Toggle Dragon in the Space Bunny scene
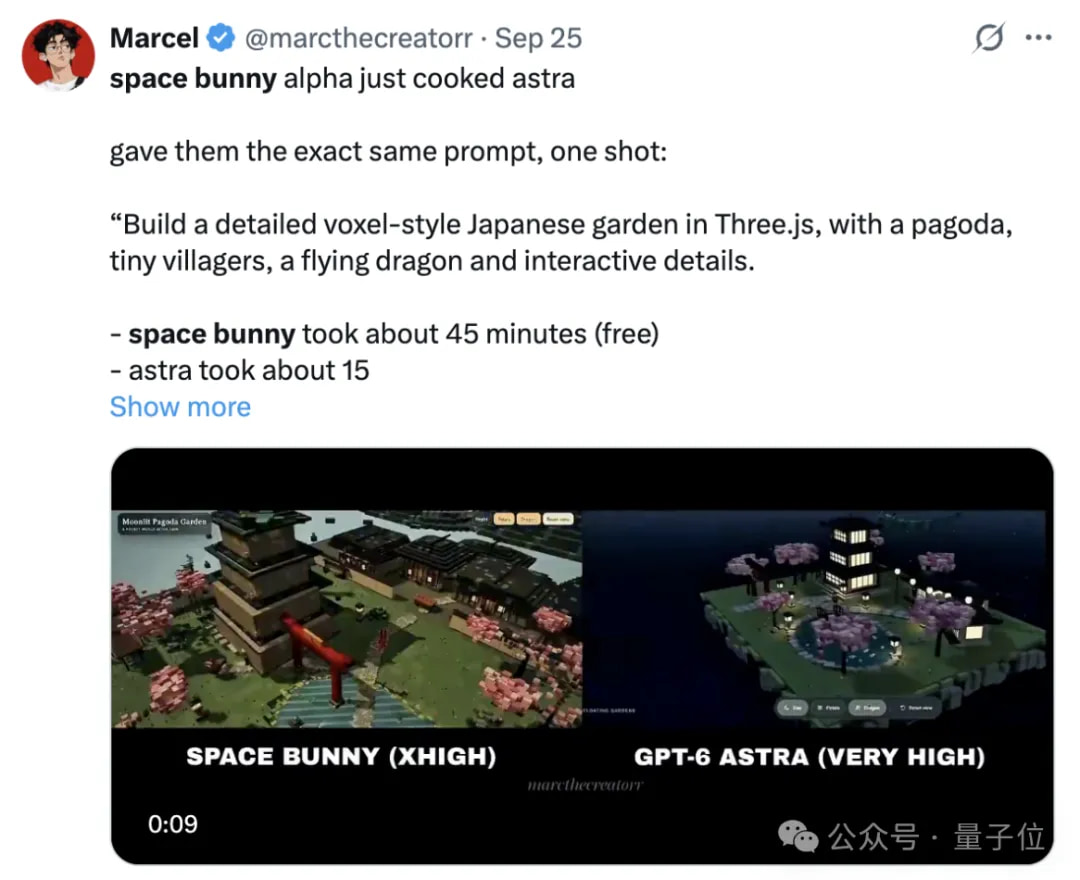This screenshot has width=1080, height=880. click(x=528, y=519)
